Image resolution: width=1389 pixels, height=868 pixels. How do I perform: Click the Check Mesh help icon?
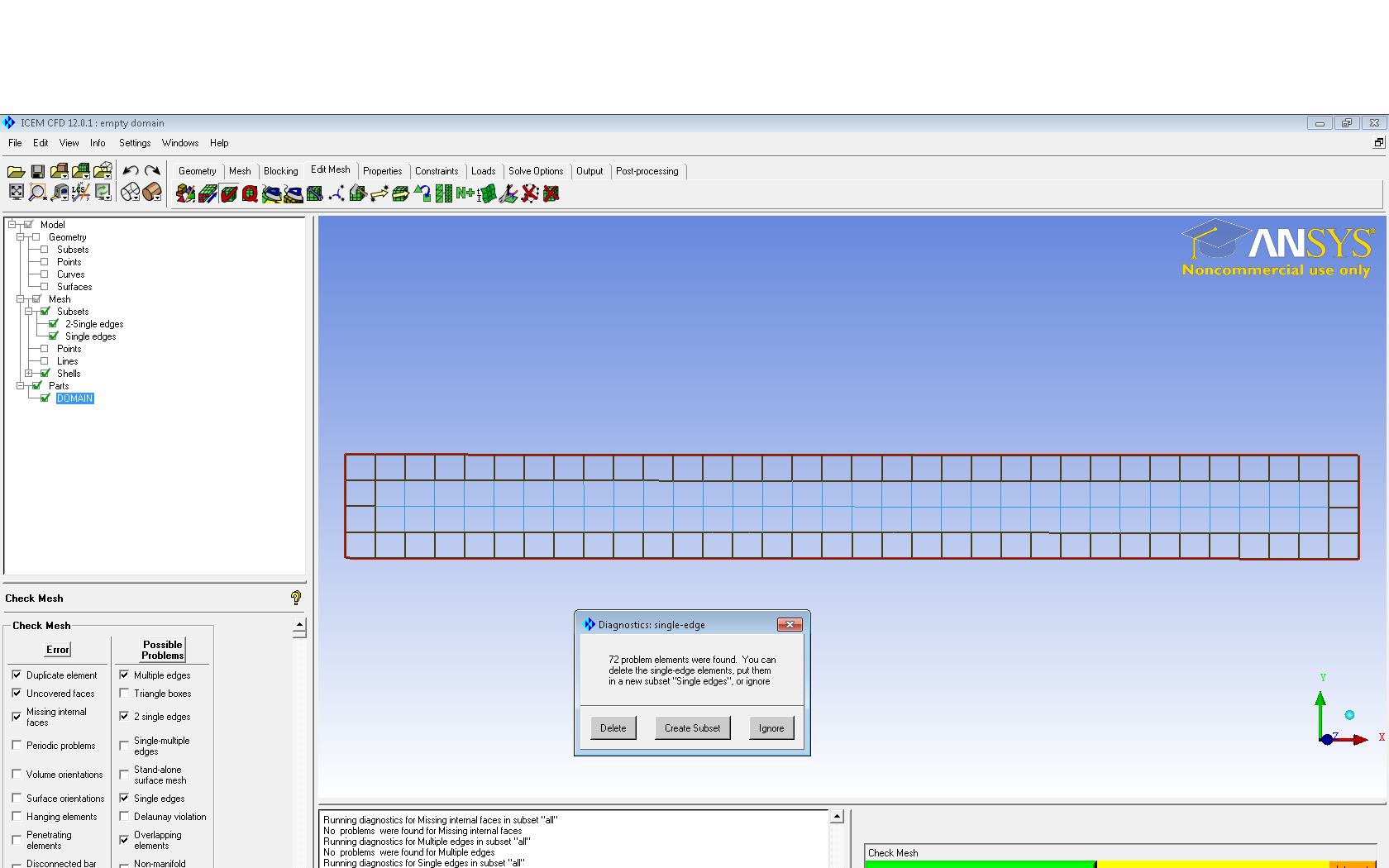[x=295, y=598]
